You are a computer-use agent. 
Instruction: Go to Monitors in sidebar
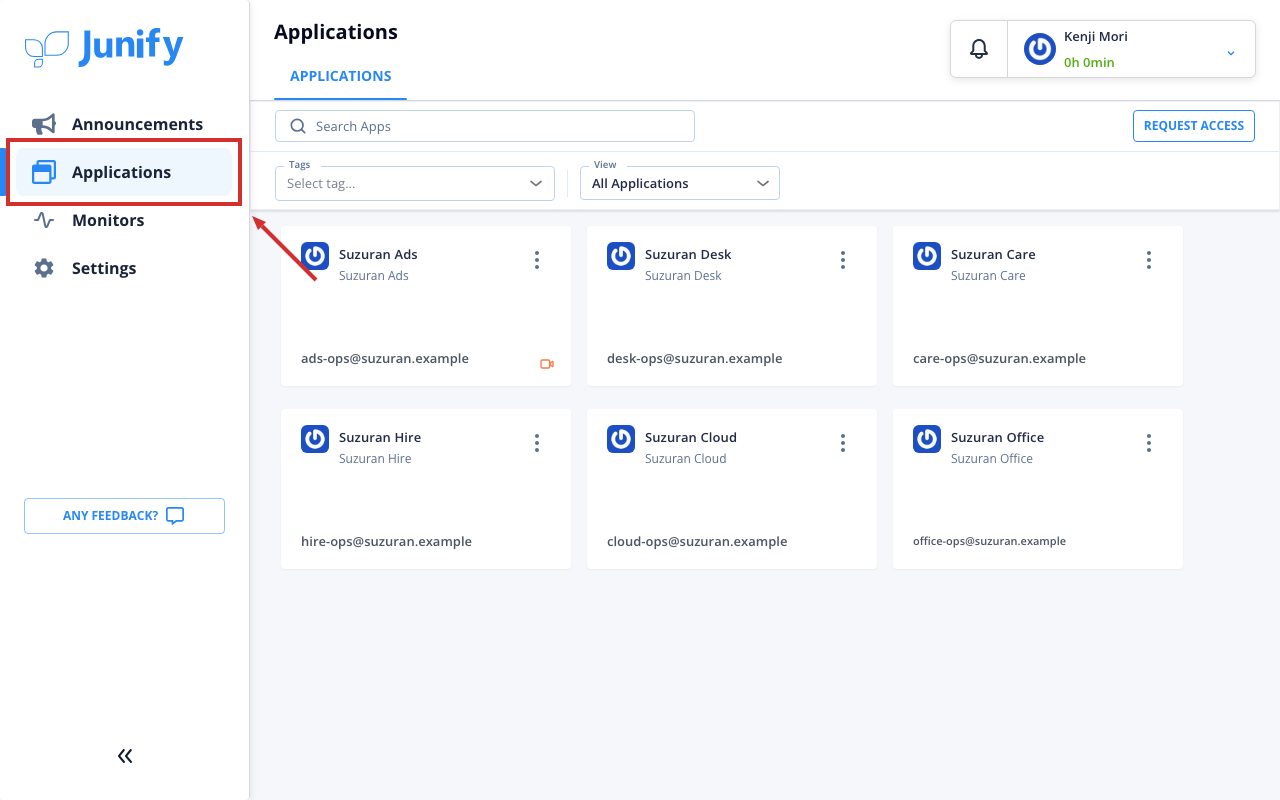tap(124, 220)
